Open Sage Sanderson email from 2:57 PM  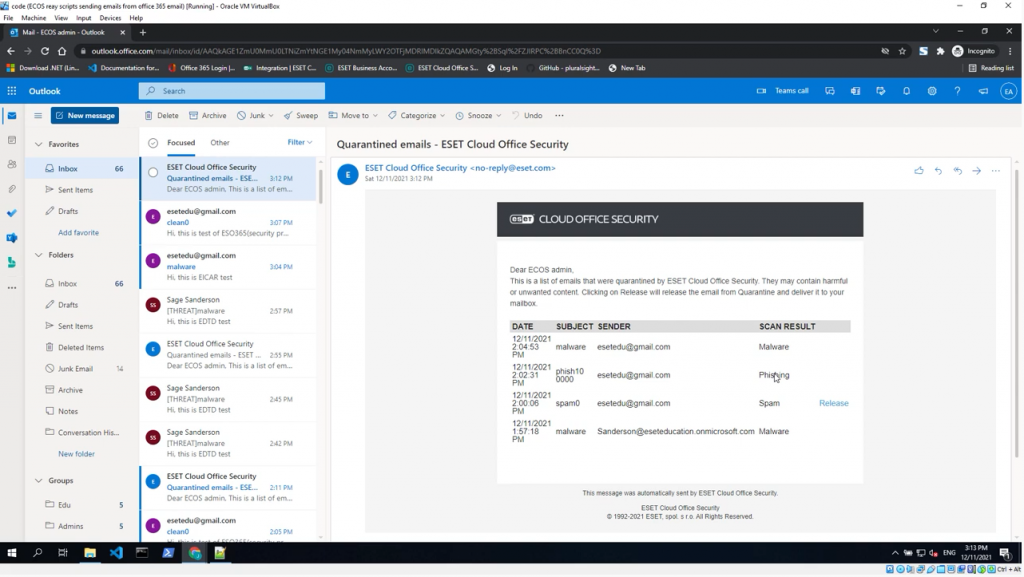pyautogui.click(x=229, y=311)
